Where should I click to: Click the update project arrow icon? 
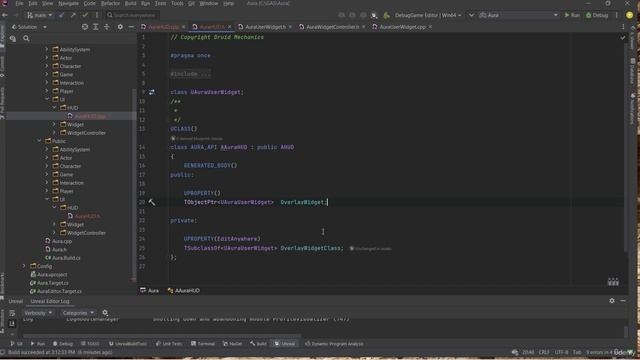click(x=62, y=15)
